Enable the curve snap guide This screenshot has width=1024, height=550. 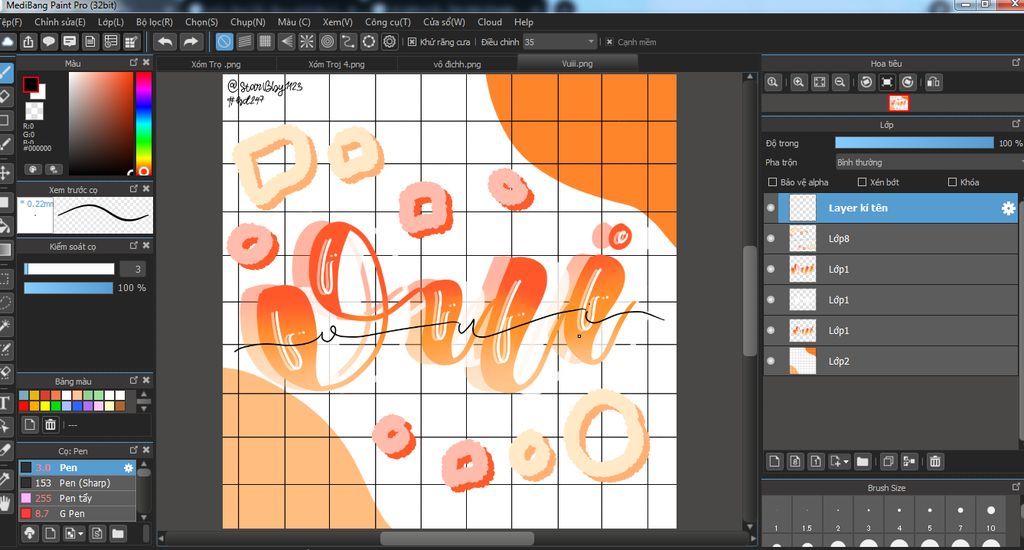[x=348, y=42]
